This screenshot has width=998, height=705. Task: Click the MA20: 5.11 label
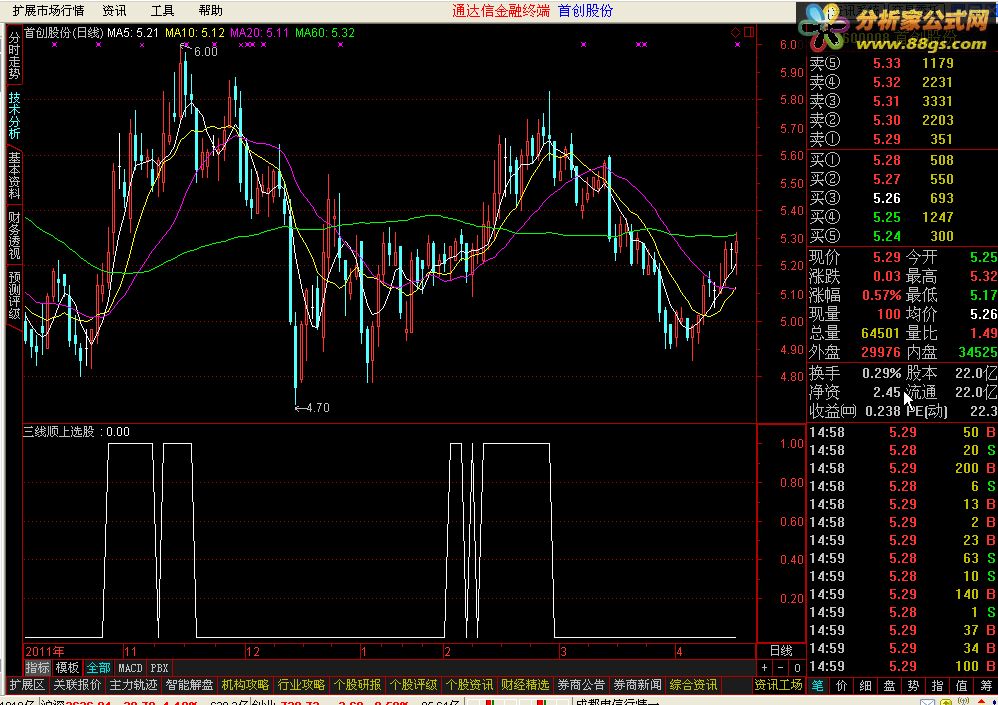260,32
